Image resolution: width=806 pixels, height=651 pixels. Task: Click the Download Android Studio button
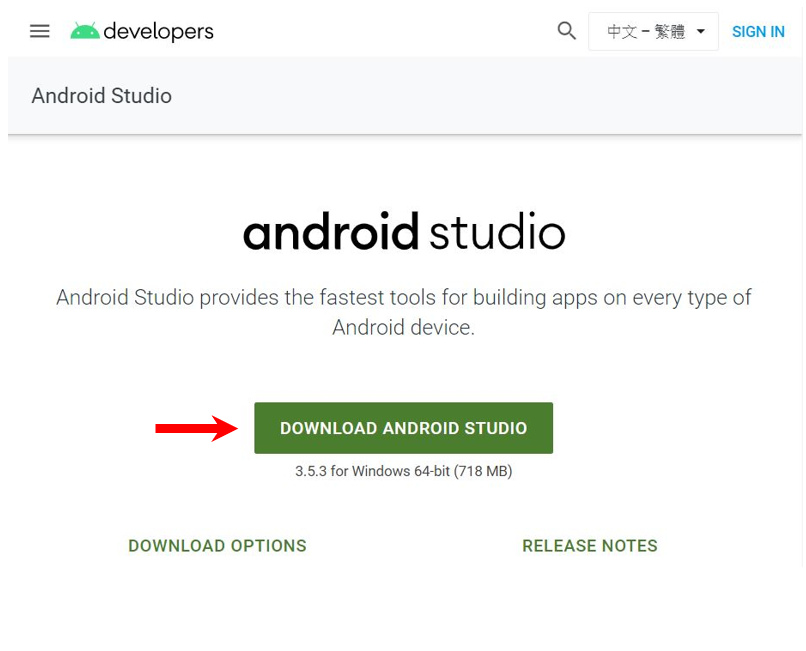[404, 428]
